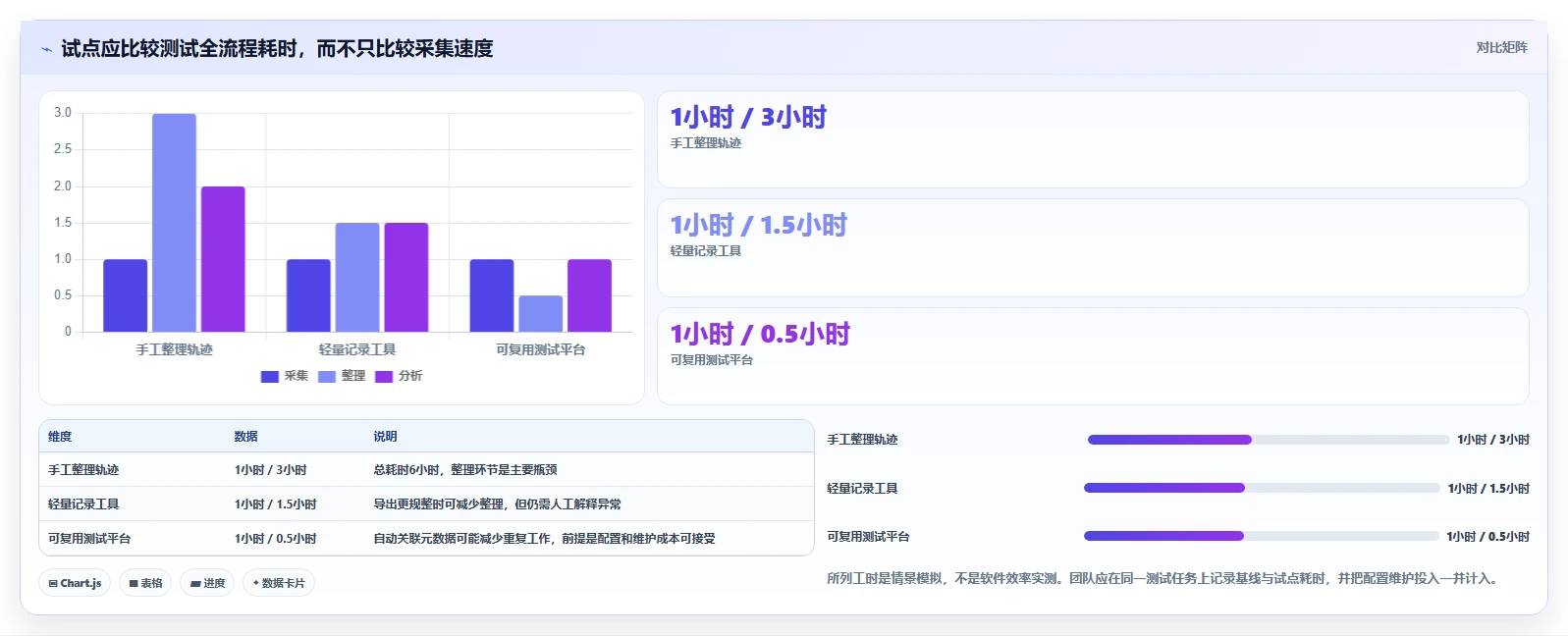Click the 整理 bar for 手工整理轨迹
Screen dimensions: 1568x636
coord(174,223)
